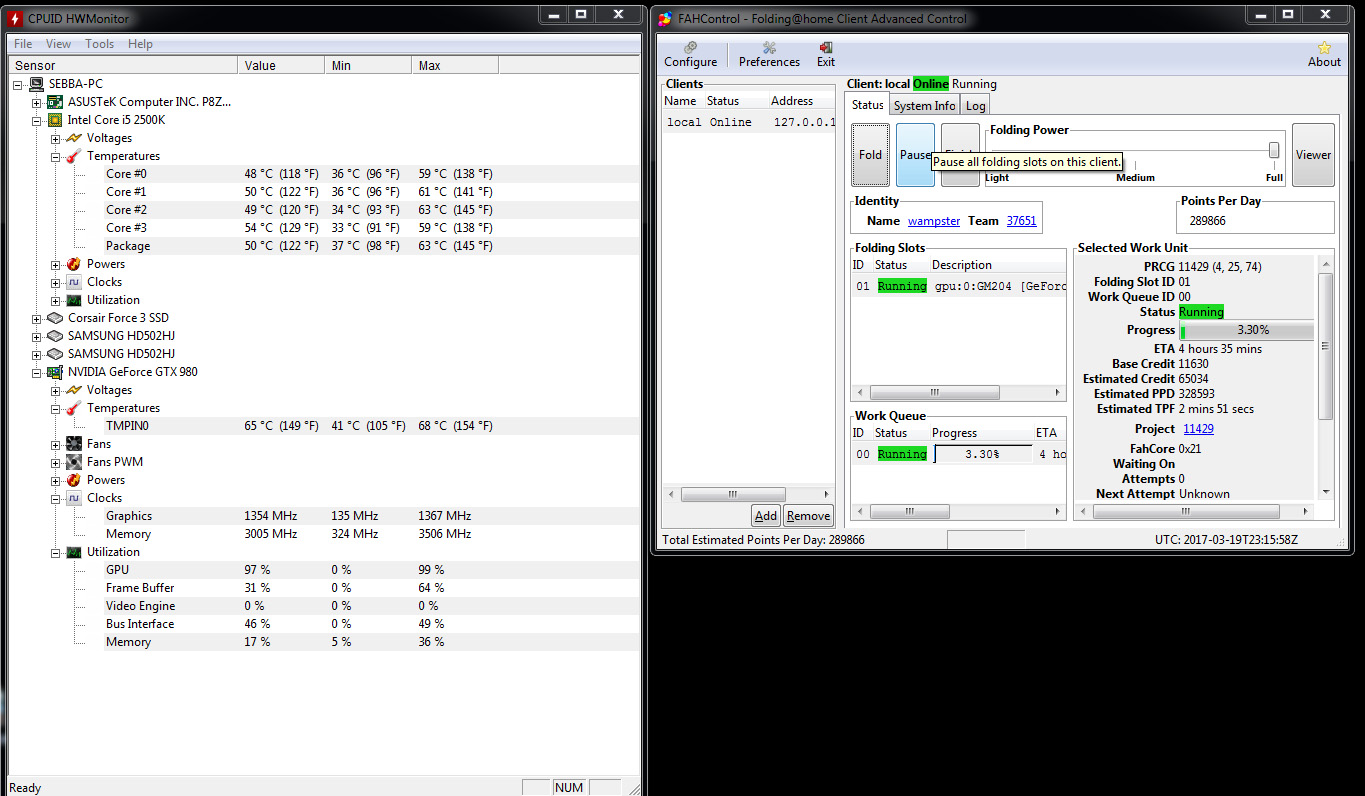Select the Status tab in FAHControl
This screenshot has height=796, width=1365.
pos(867,104)
